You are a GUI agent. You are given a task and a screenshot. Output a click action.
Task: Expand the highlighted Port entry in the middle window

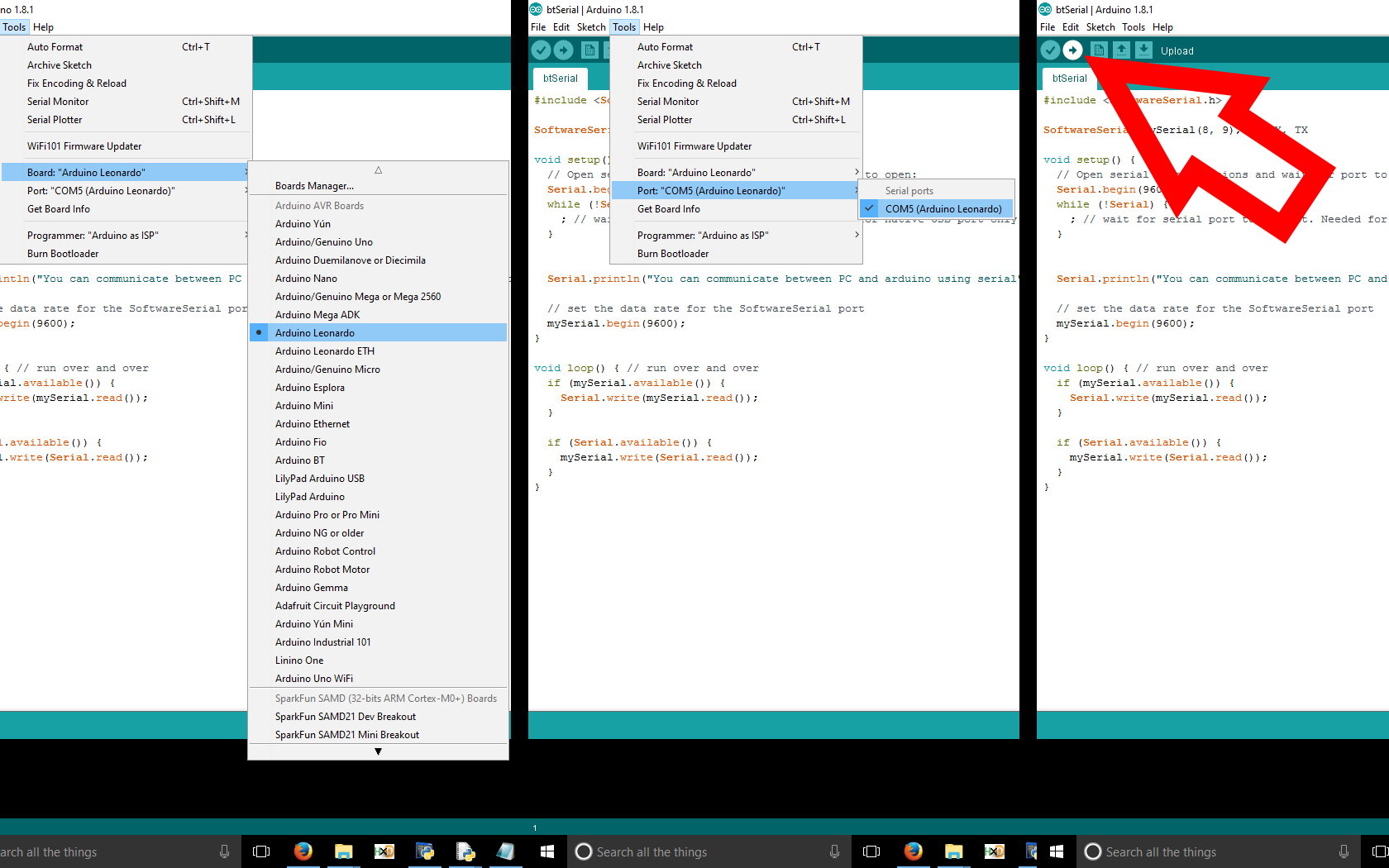[x=736, y=190]
